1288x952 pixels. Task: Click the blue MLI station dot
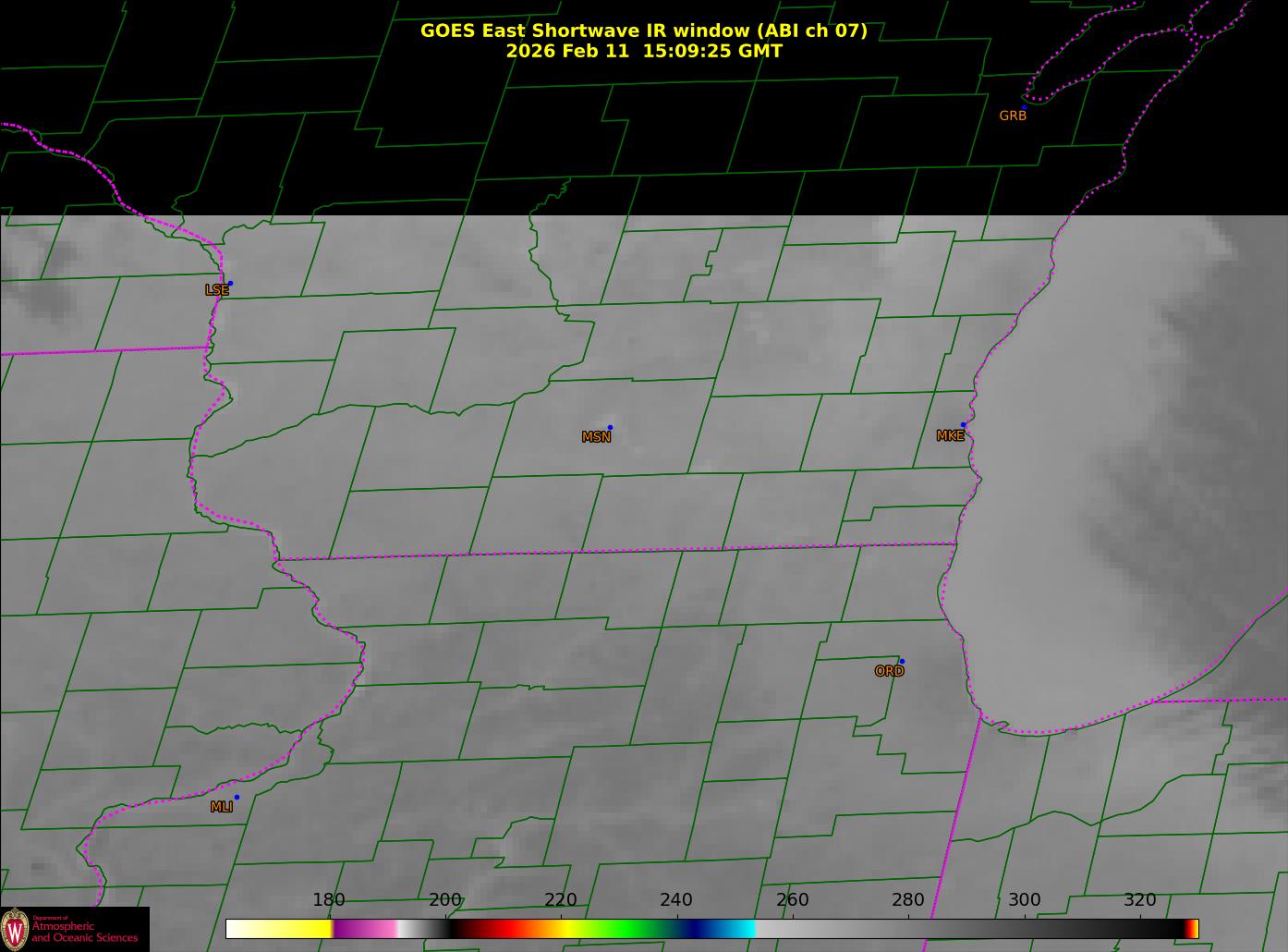237,797
